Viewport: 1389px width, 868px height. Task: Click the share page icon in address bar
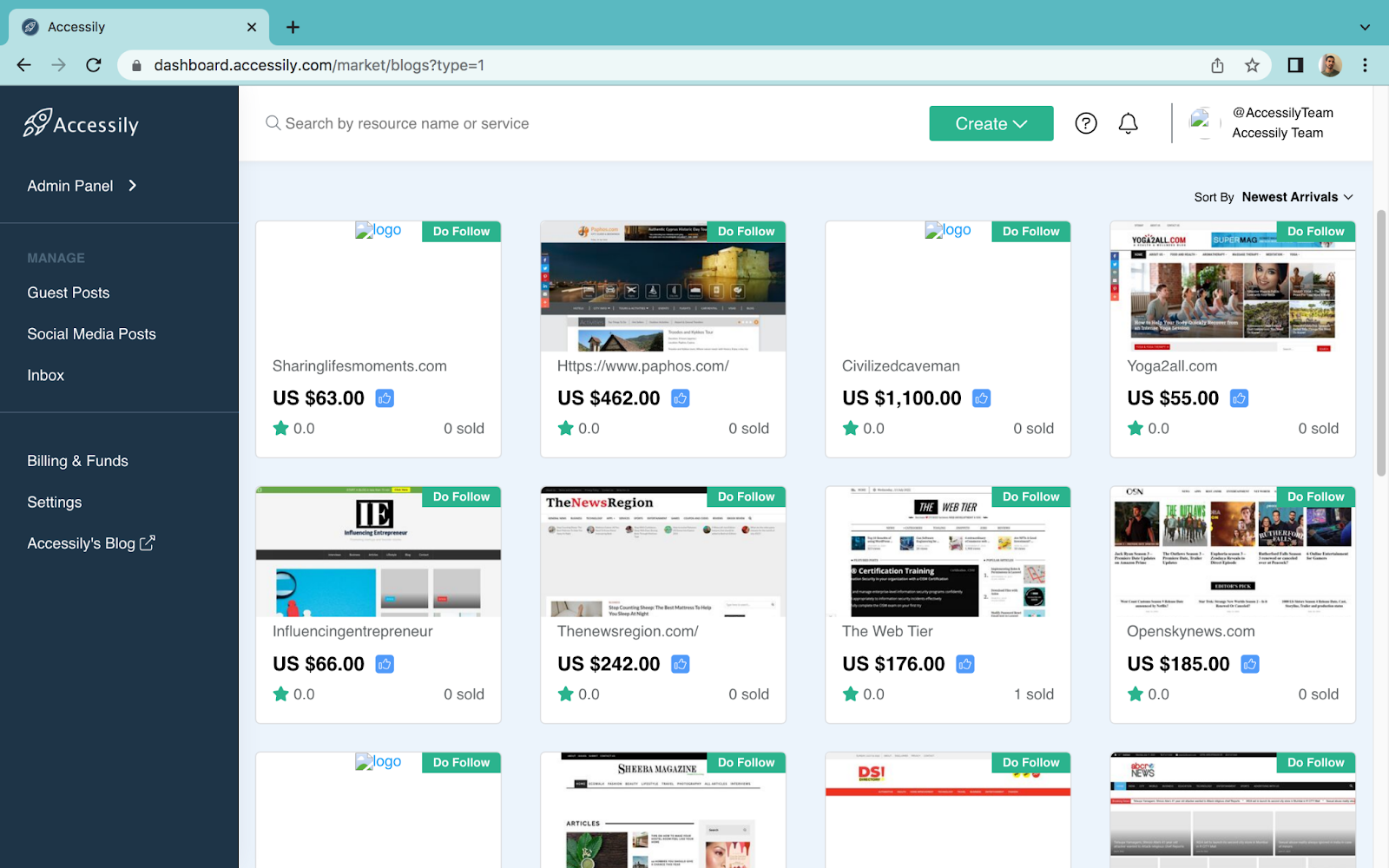(x=1217, y=65)
